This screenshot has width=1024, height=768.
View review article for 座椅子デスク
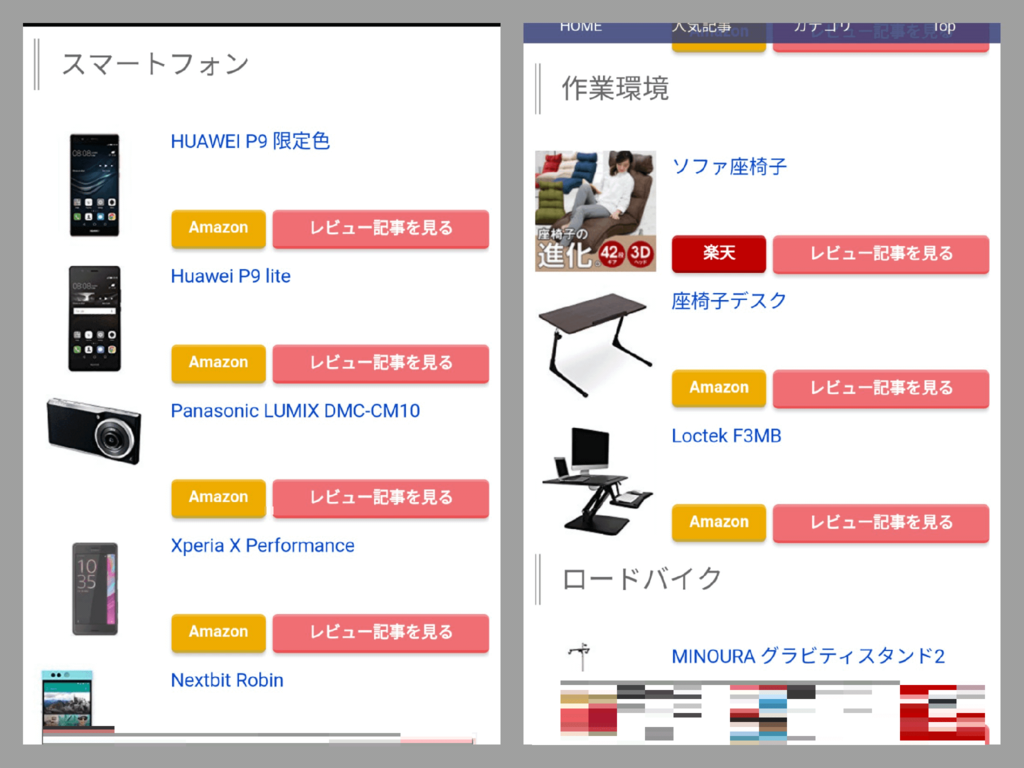[881, 388]
